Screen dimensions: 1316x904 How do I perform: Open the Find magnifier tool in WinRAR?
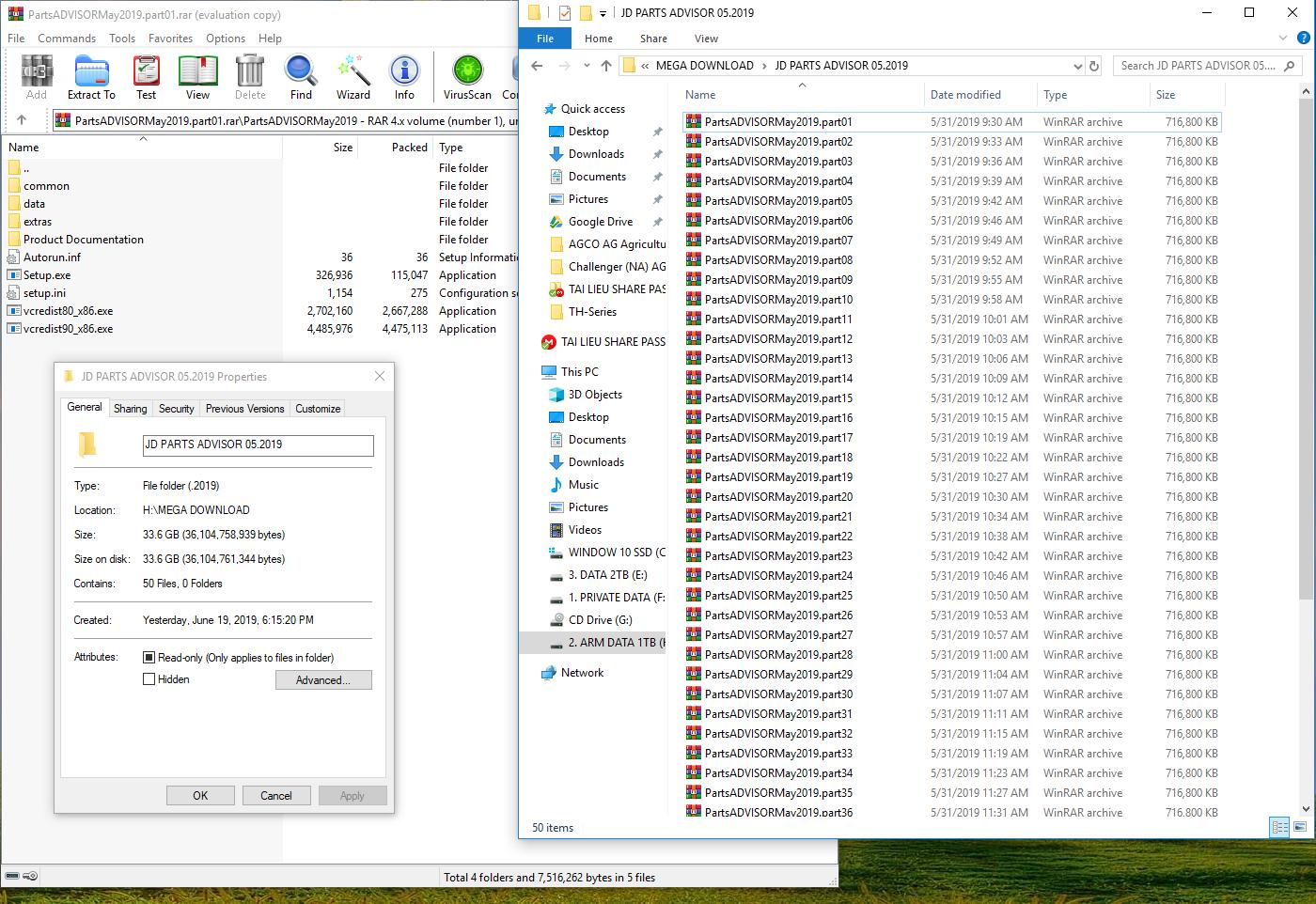pos(301,76)
